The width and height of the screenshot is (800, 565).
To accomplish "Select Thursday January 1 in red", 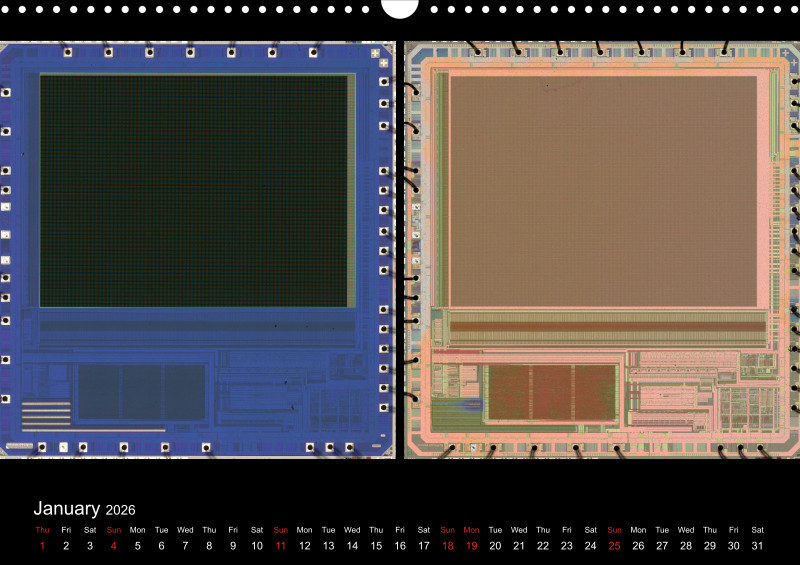I will pos(42,546).
